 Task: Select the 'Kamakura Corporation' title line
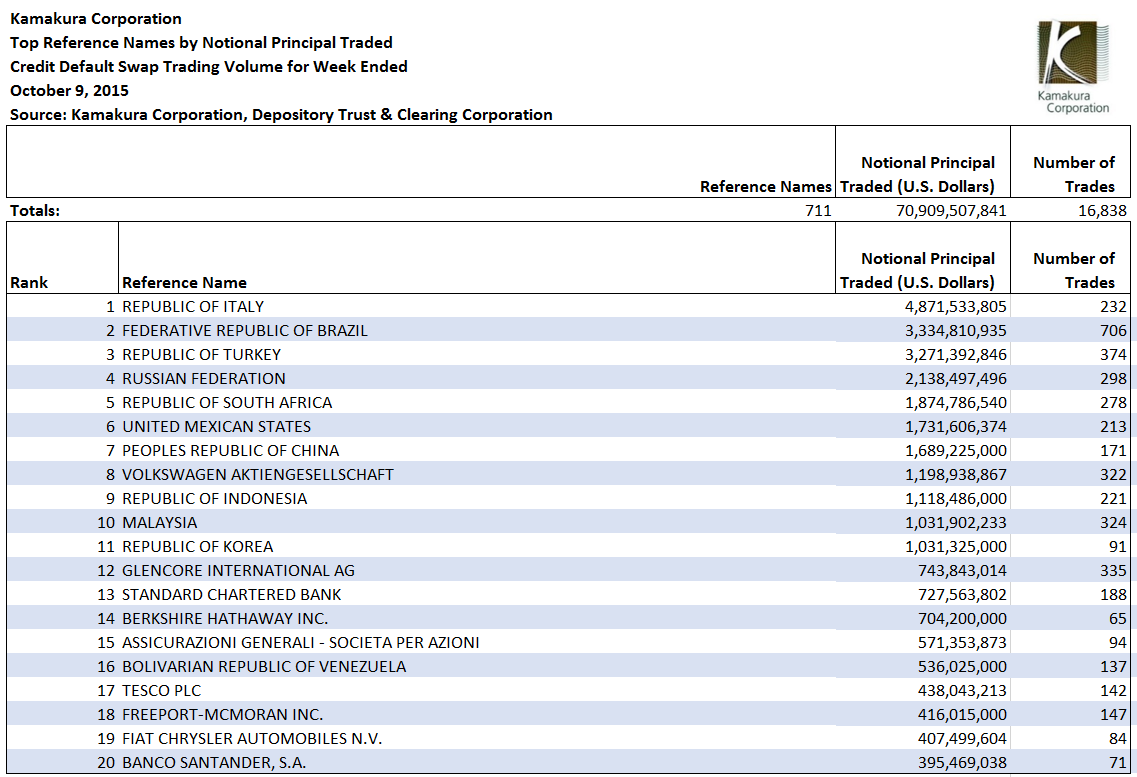click(96, 19)
